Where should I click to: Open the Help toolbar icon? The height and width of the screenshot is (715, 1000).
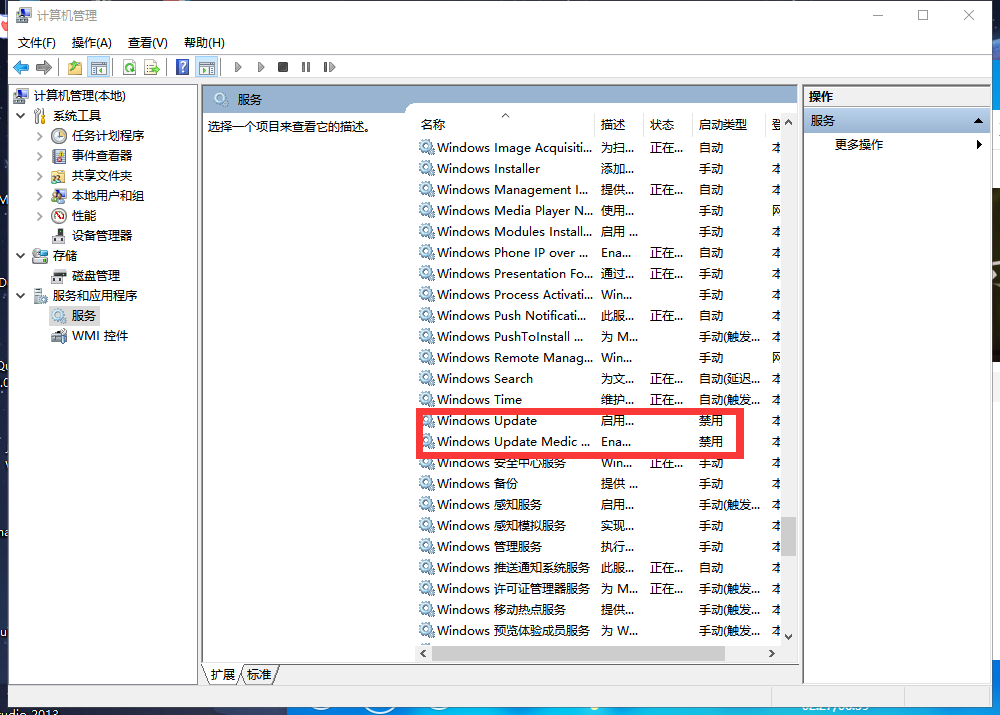(182, 67)
